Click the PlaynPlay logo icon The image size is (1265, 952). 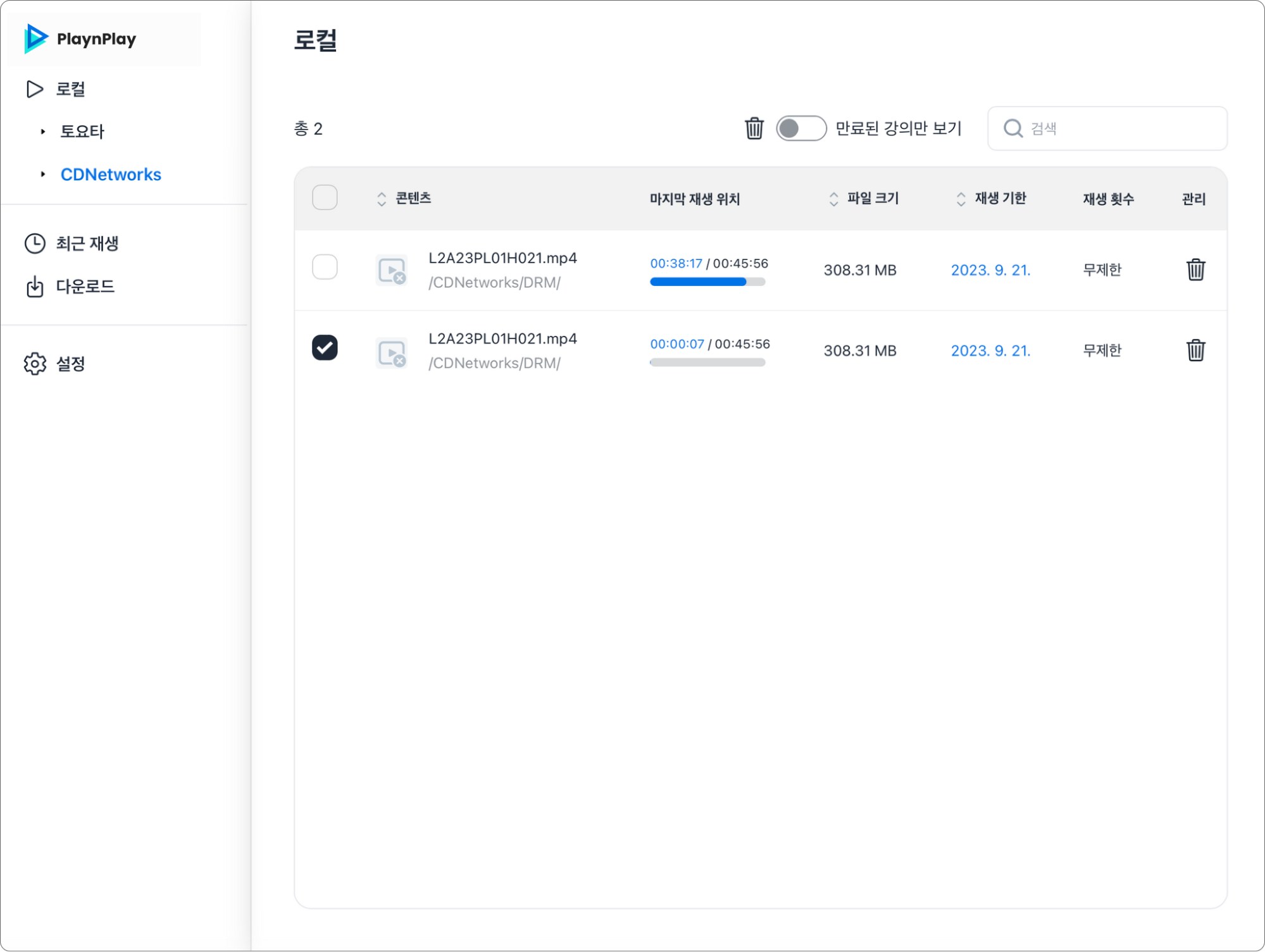tap(36, 39)
